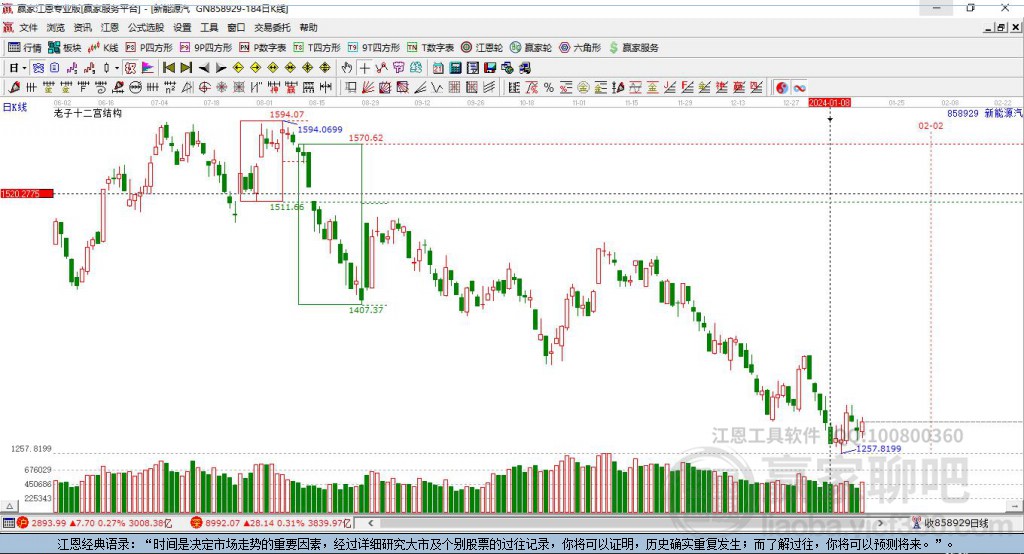Open the 公式选股 menu
This screenshot has width=1024, height=554.
click(x=146, y=27)
